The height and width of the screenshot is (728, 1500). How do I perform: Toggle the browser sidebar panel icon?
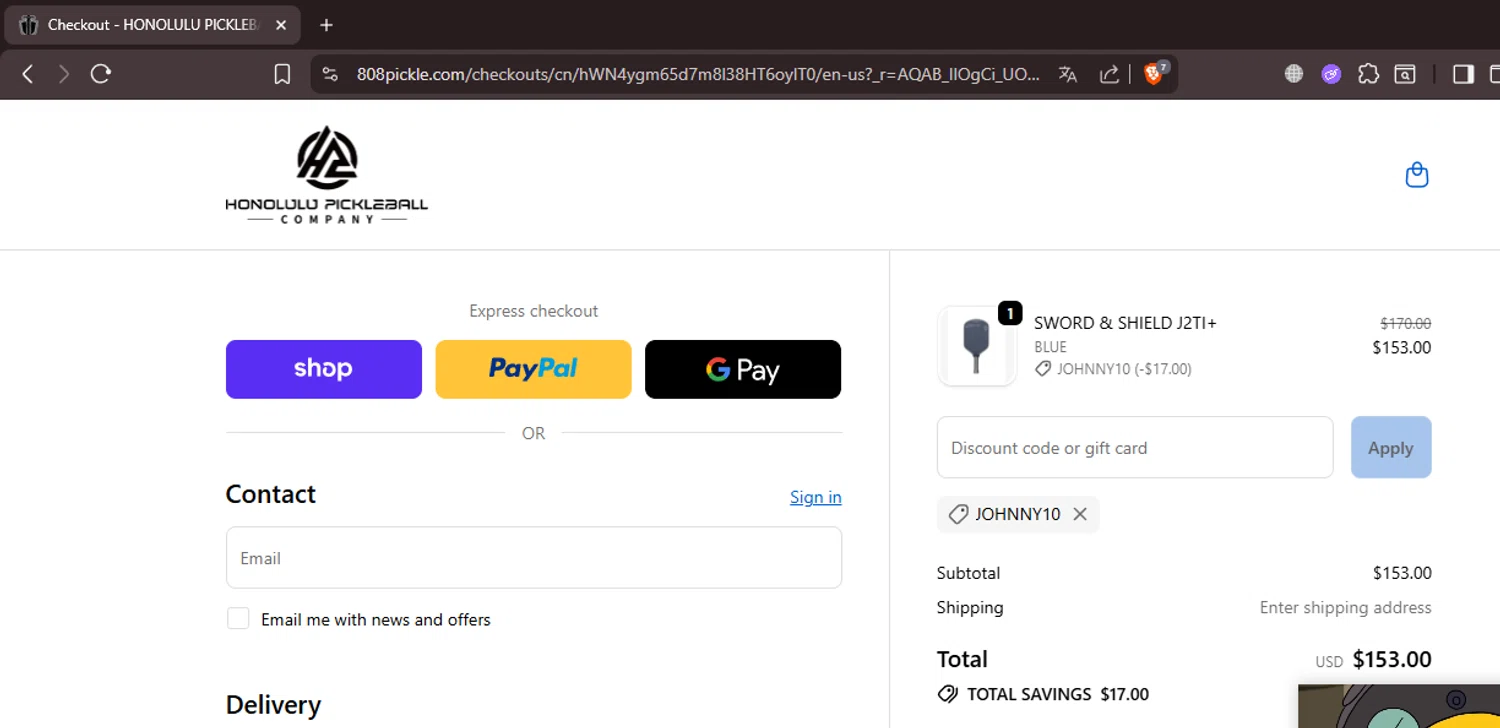click(1463, 74)
